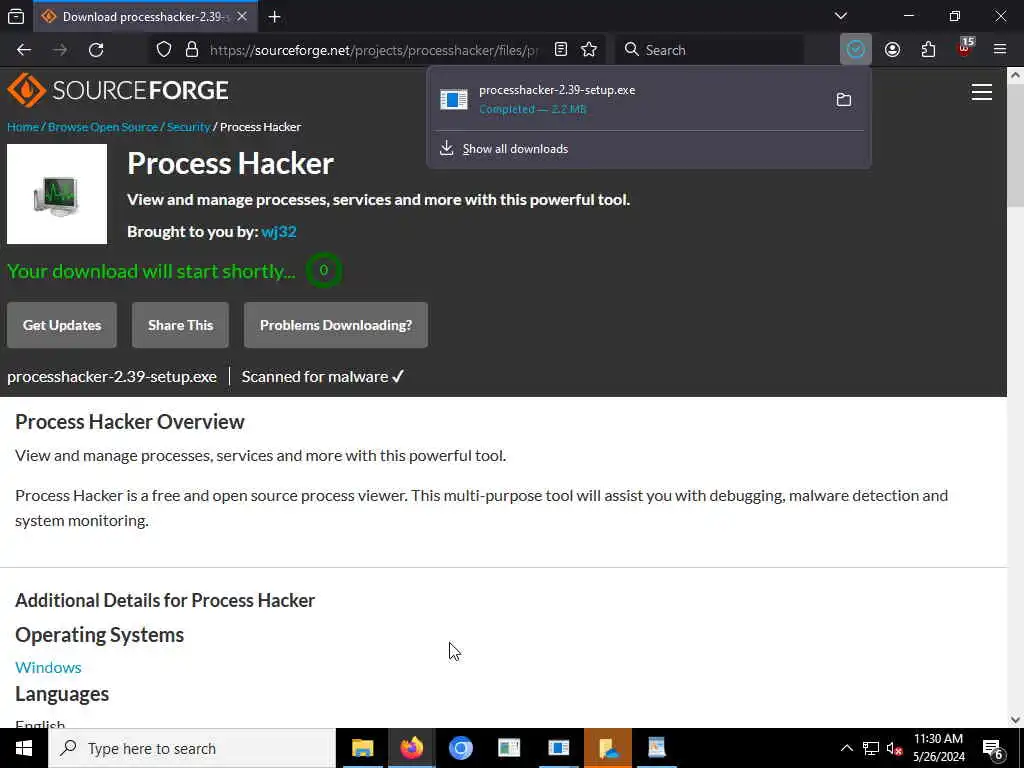Click the Windows operating system link

tap(48, 667)
